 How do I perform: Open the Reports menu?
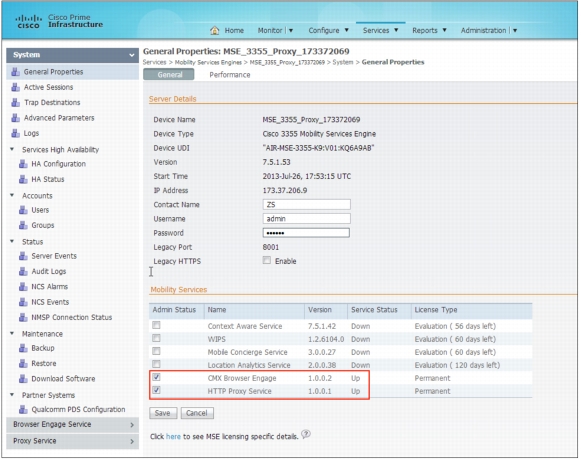point(425,31)
